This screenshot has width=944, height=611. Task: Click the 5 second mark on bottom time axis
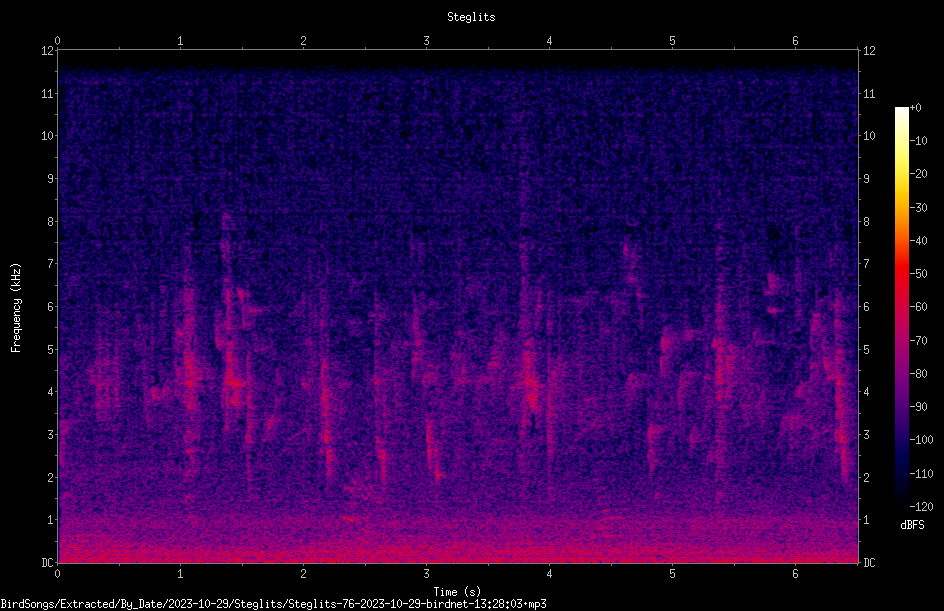(x=672, y=574)
